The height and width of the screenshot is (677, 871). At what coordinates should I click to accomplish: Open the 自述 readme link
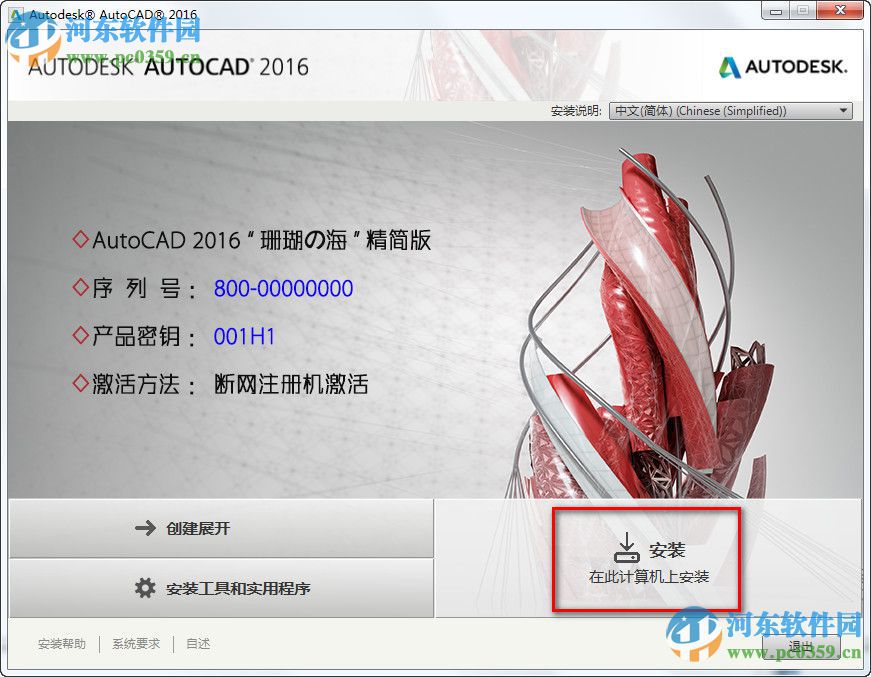point(197,643)
